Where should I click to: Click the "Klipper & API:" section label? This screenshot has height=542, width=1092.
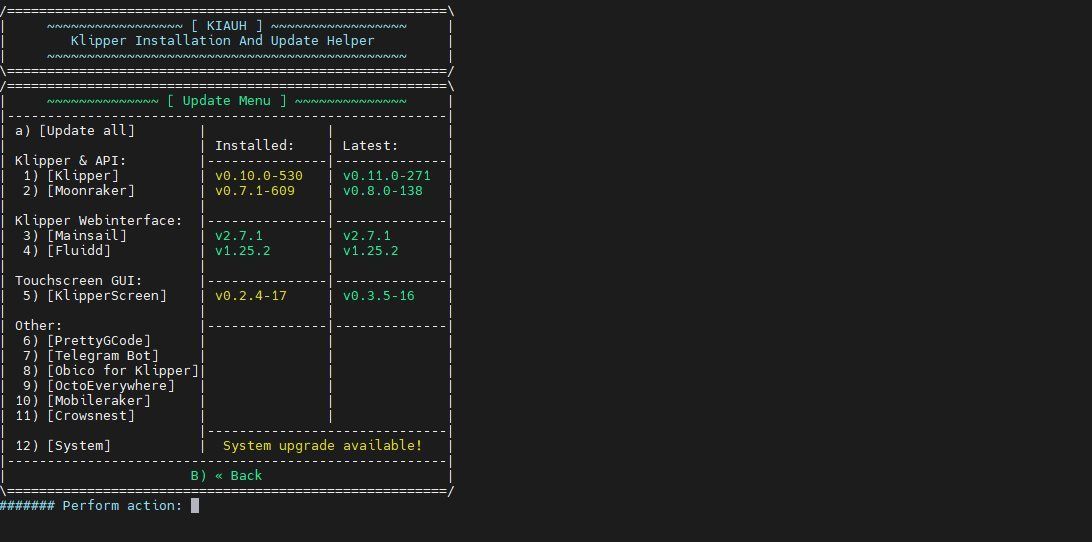point(70,161)
